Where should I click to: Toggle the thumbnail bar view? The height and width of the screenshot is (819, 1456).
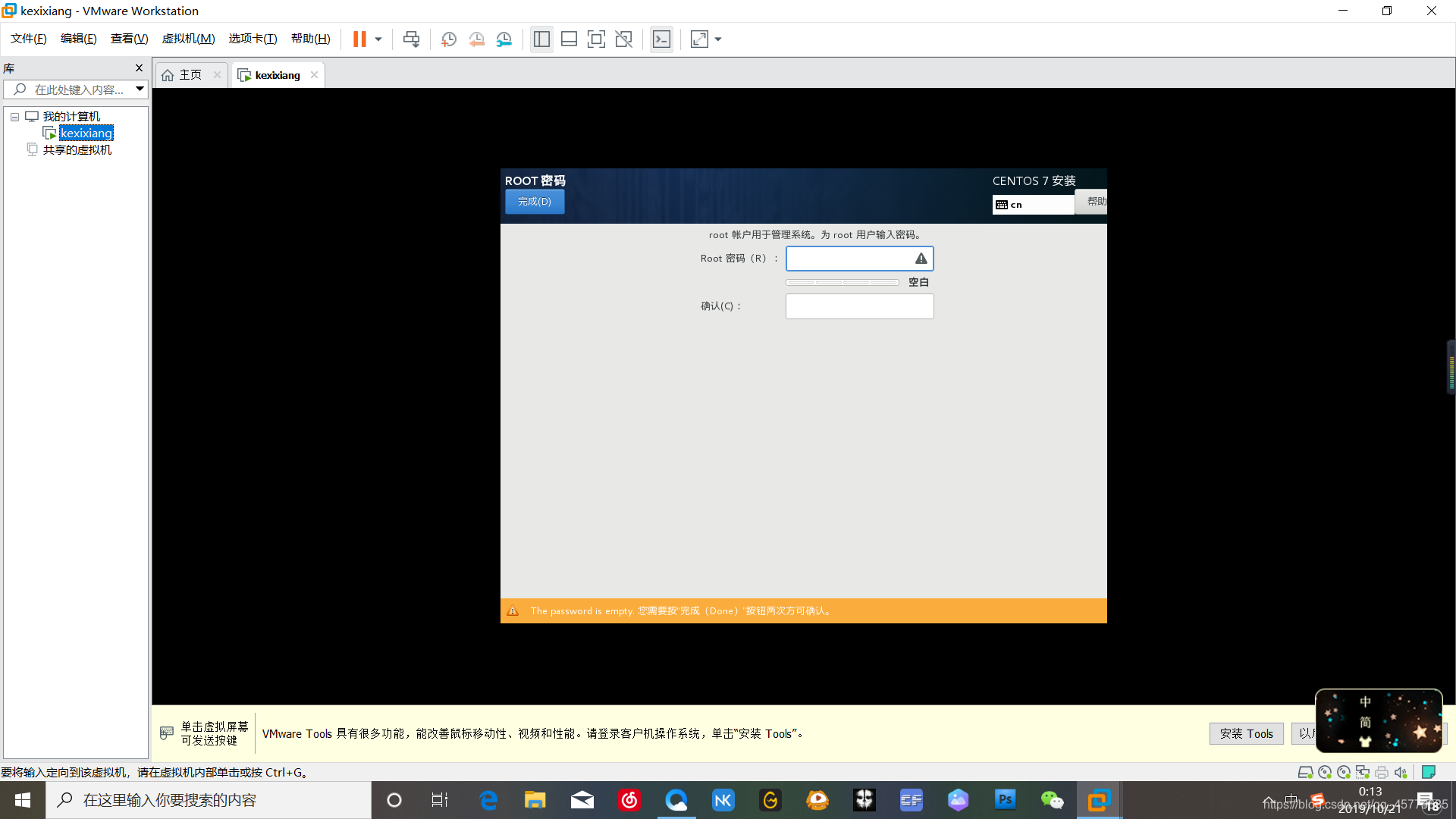point(569,39)
